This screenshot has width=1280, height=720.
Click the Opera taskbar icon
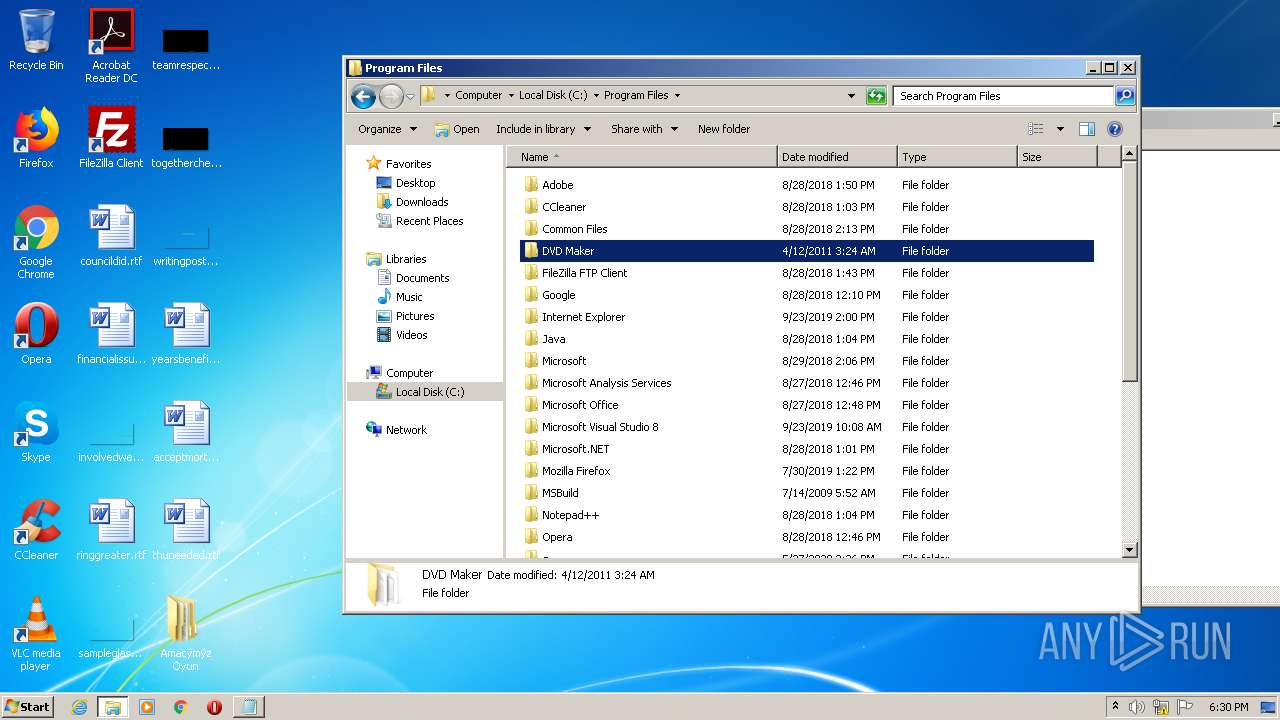(214, 707)
